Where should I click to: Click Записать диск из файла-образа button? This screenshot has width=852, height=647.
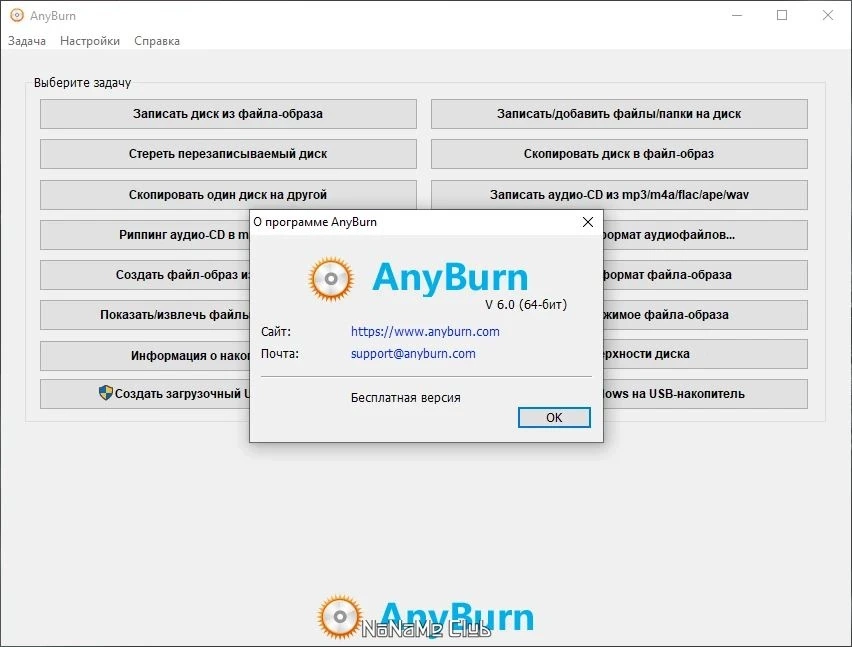(x=228, y=114)
